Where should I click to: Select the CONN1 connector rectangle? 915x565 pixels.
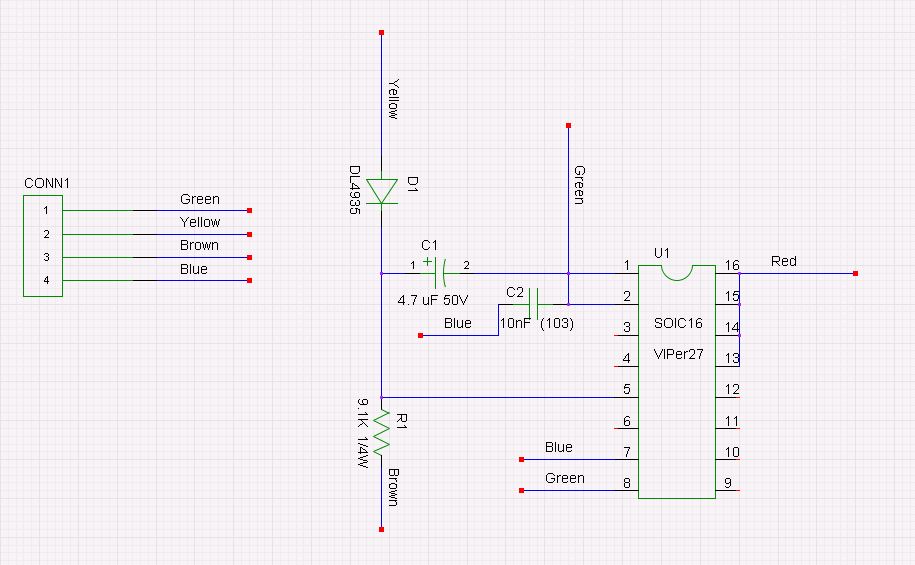43,246
